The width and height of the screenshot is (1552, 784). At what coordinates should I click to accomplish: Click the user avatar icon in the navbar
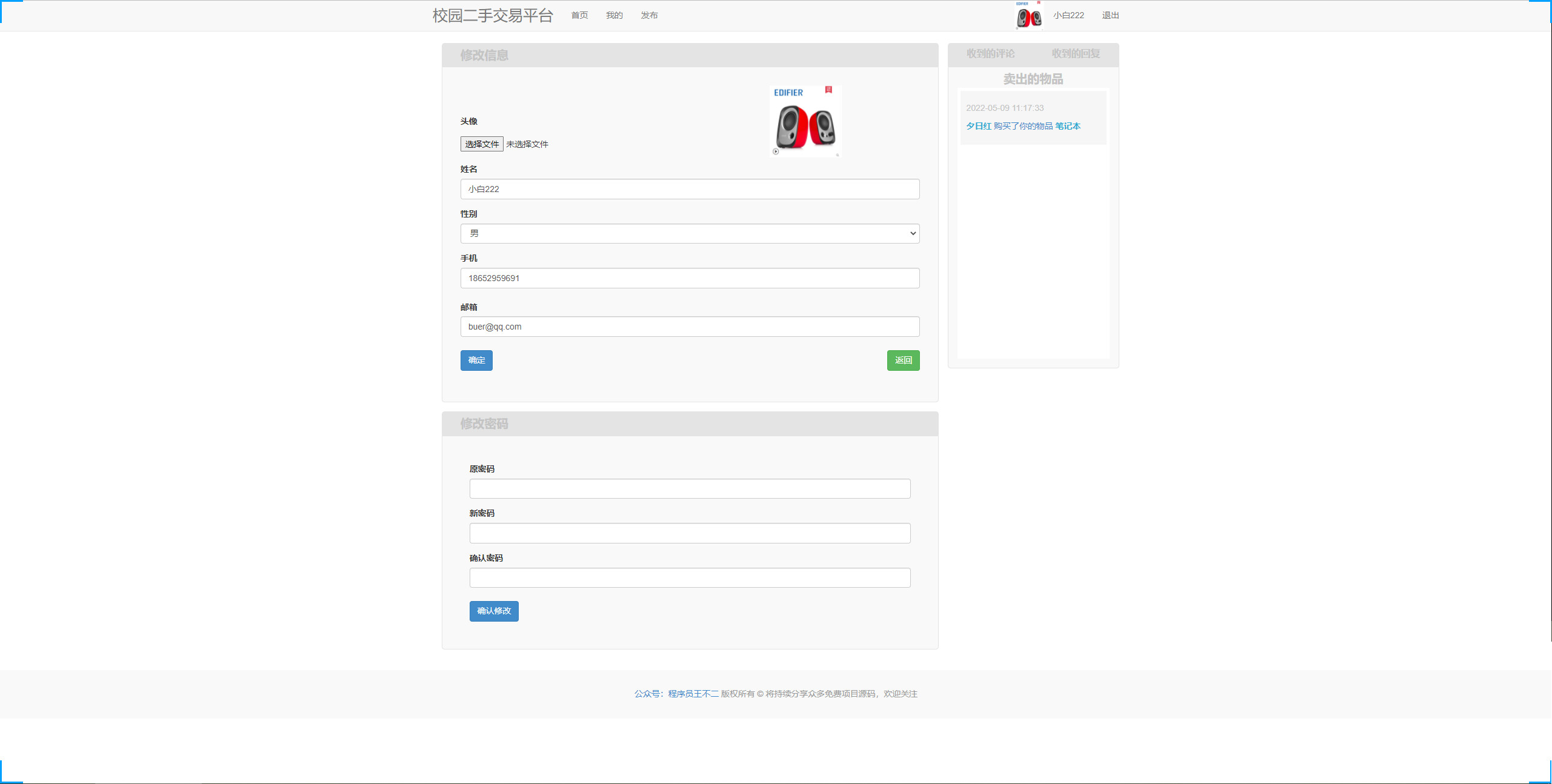(1028, 15)
